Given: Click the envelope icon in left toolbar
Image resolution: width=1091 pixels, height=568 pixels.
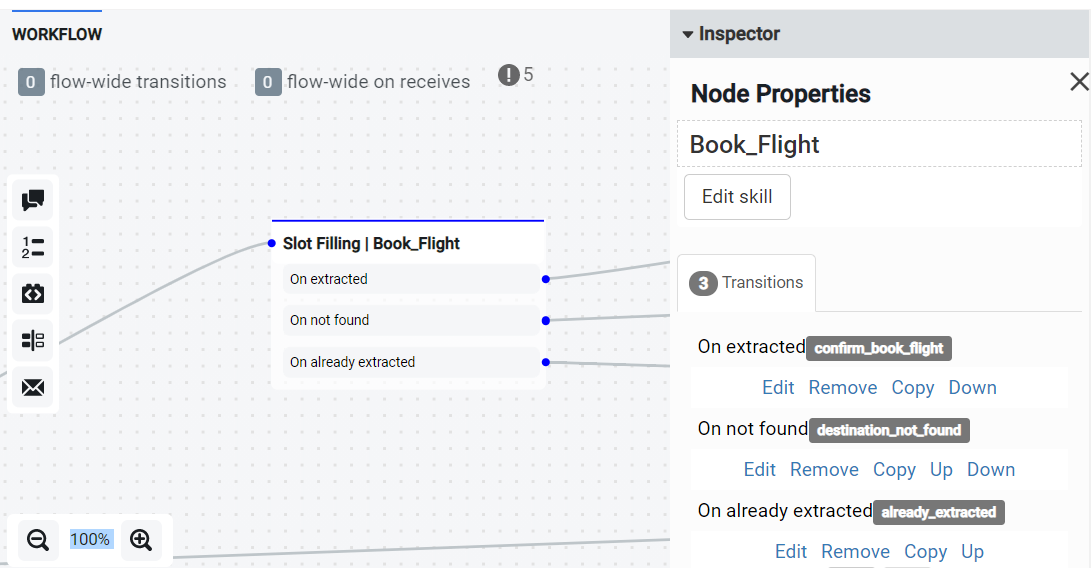Looking at the screenshot, I should (33, 387).
